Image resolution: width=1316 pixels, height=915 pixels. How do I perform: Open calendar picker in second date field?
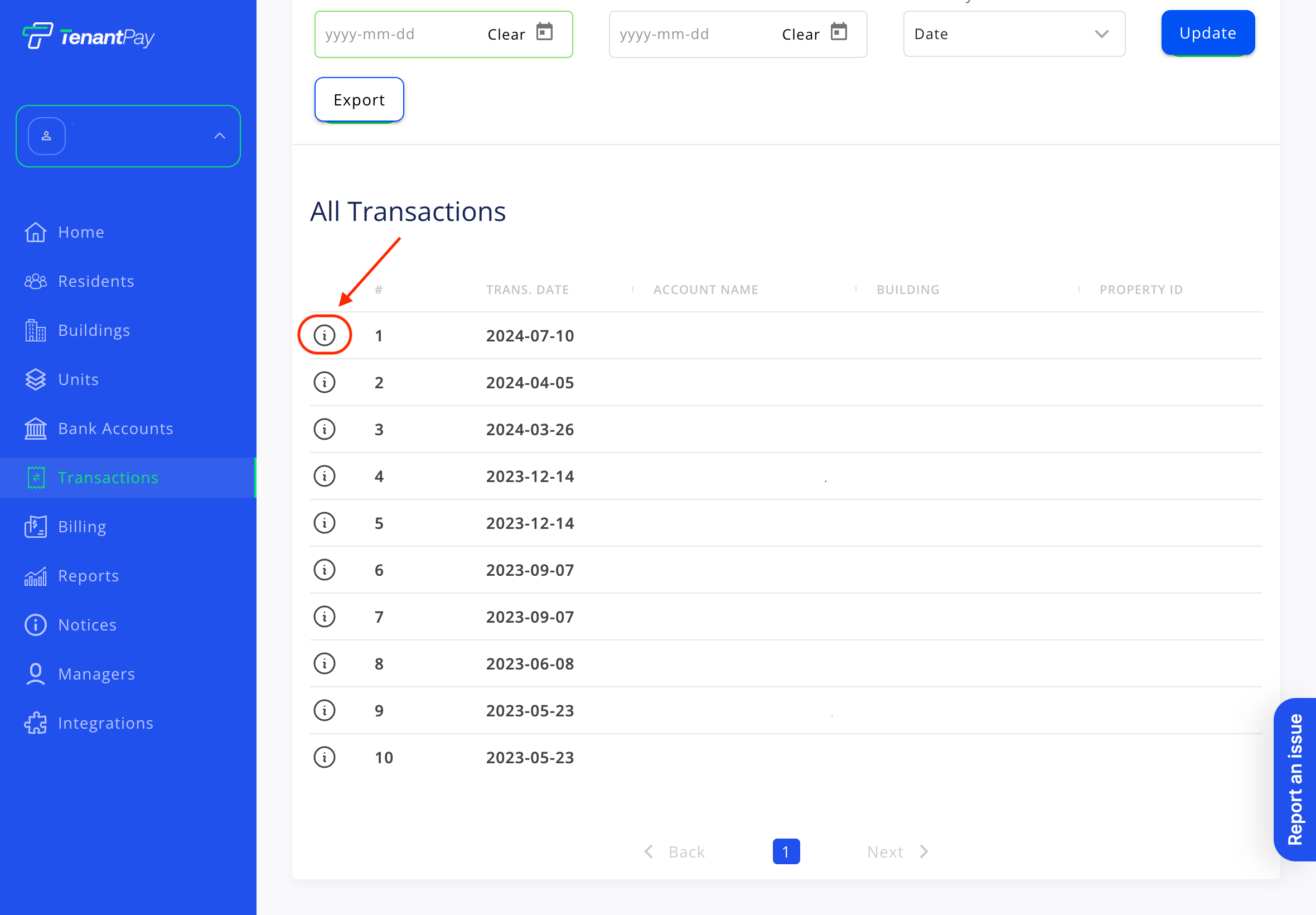coord(838,32)
